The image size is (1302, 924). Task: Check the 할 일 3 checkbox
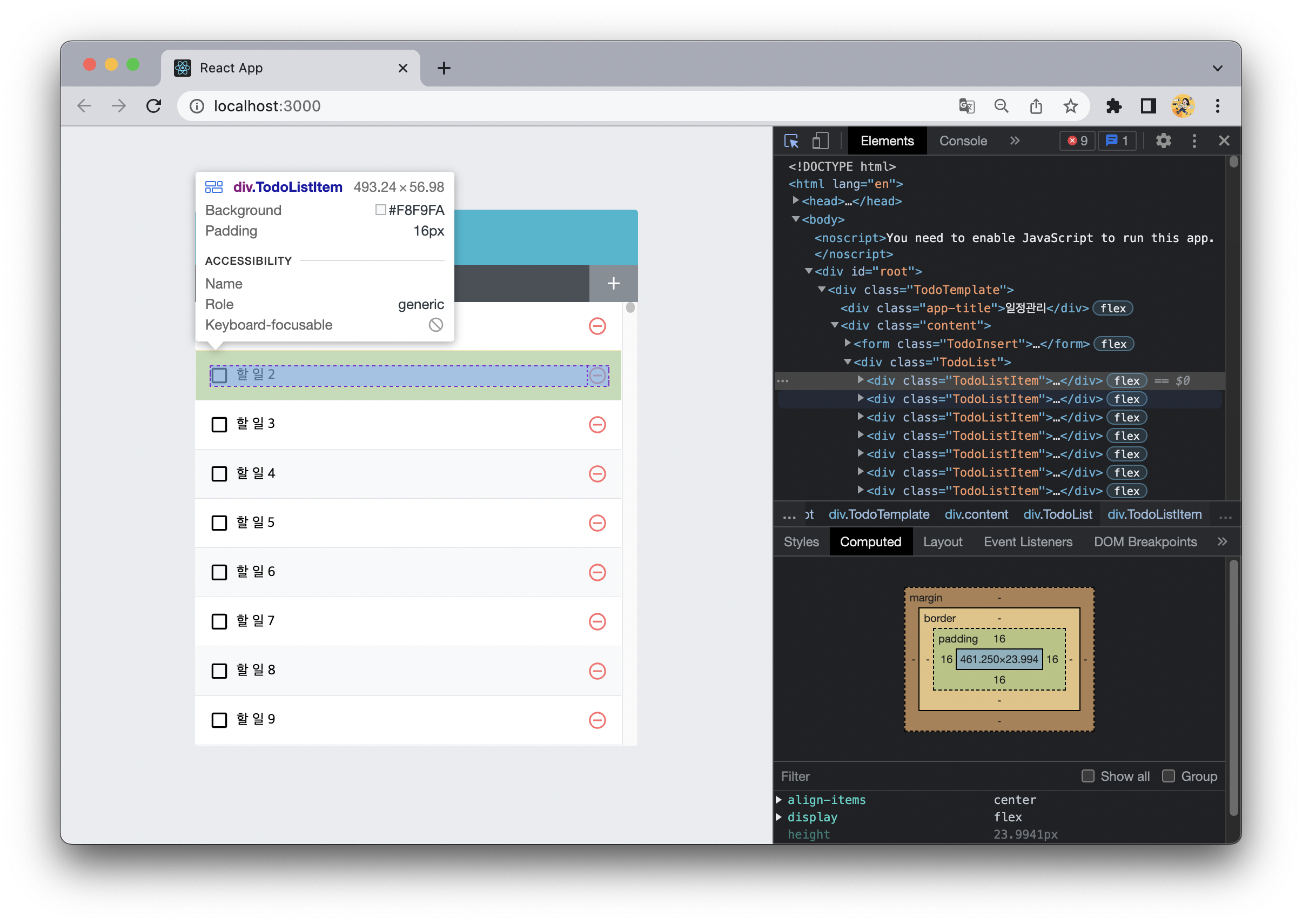(219, 425)
